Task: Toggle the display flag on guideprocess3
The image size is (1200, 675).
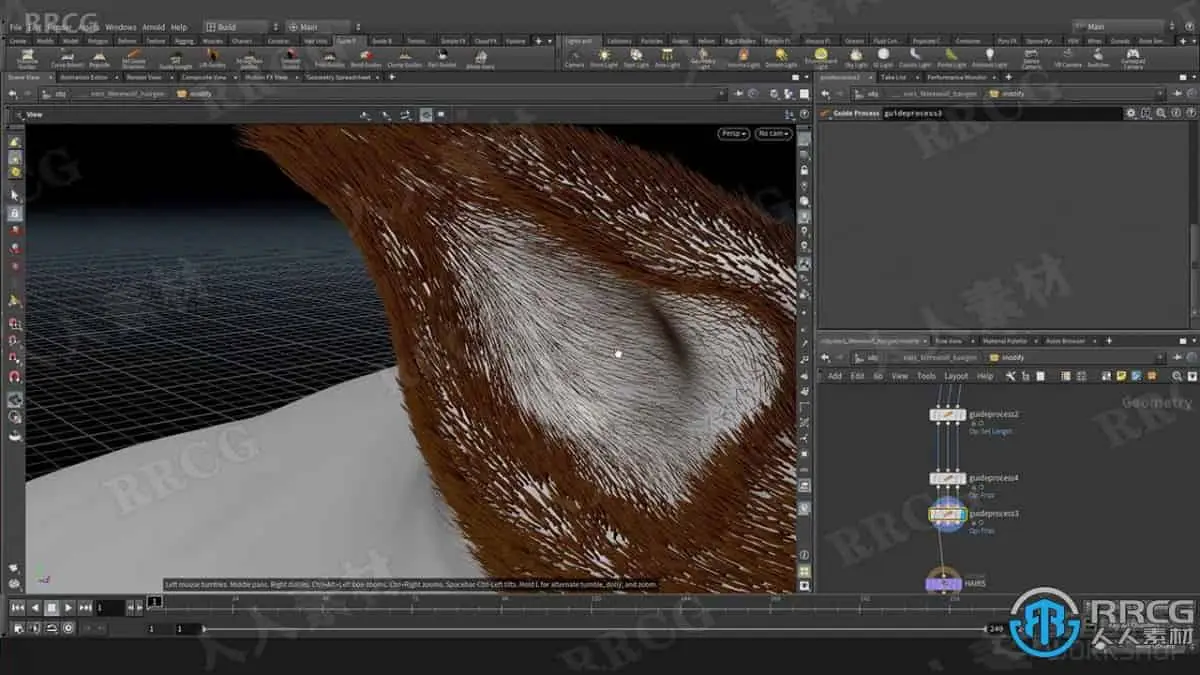Action: click(961, 514)
